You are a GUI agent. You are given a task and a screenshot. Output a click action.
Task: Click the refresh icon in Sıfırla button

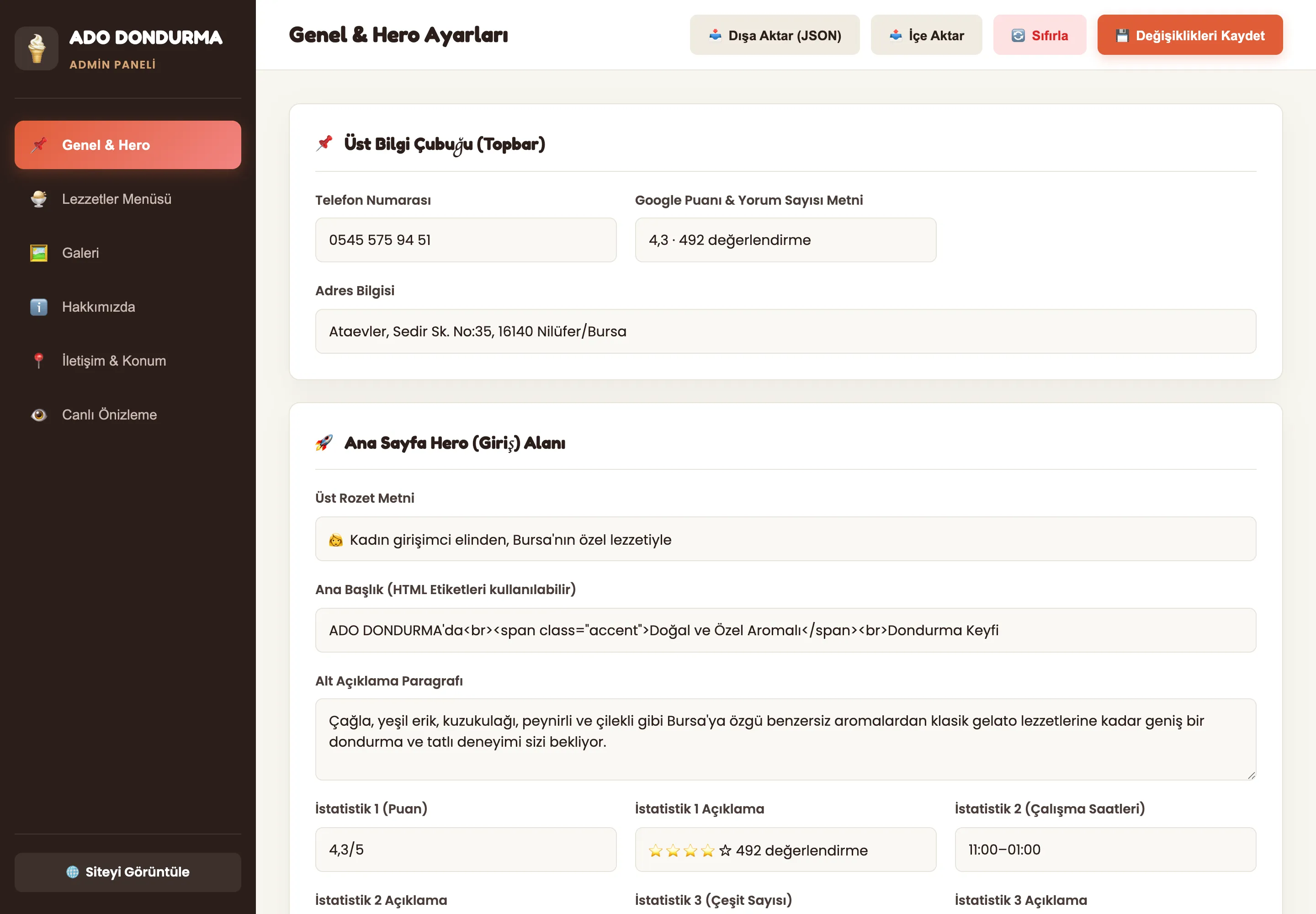1018,36
